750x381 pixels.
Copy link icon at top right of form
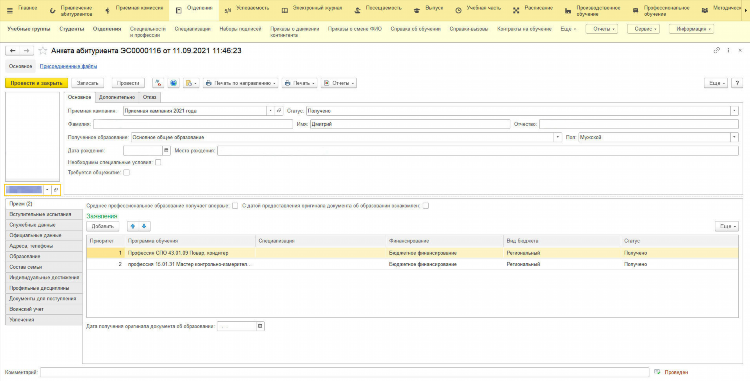(717, 50)
